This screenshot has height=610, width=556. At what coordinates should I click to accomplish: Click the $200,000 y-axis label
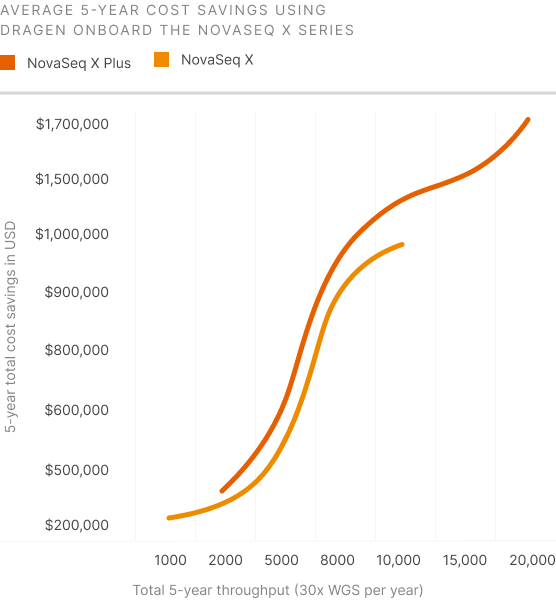77,525
